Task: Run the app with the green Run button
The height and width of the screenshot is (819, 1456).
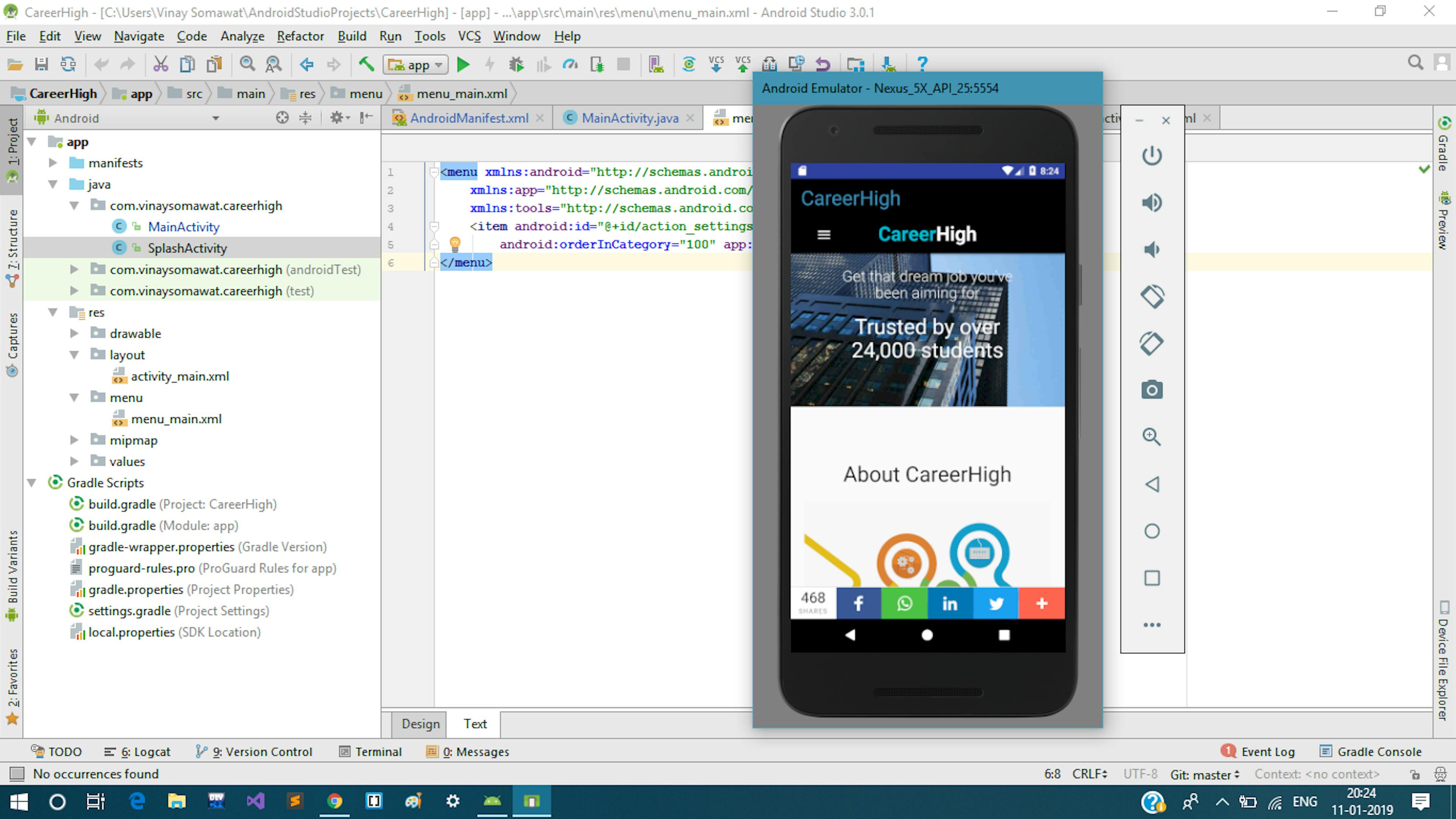Action: [x=463, y=64]
